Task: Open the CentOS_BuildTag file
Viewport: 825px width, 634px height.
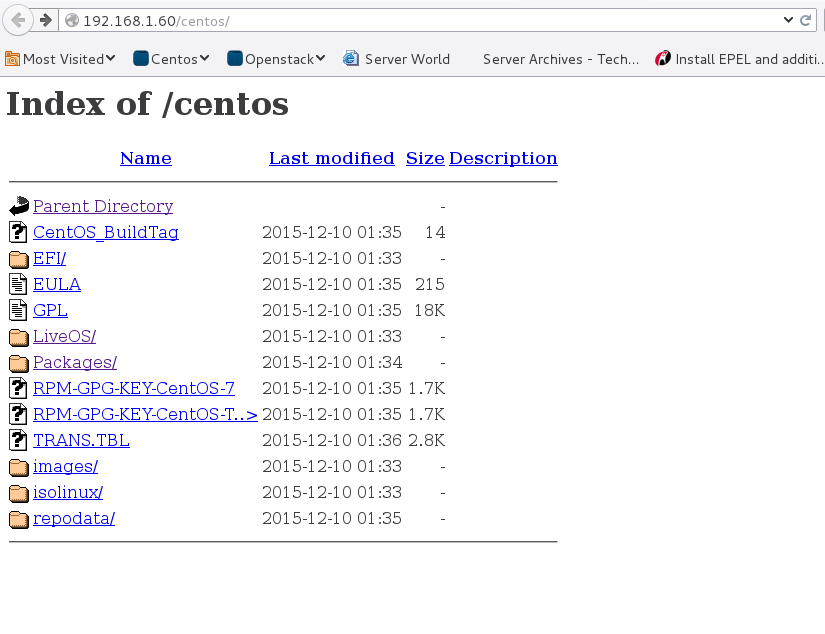Action: pos(106,232)
